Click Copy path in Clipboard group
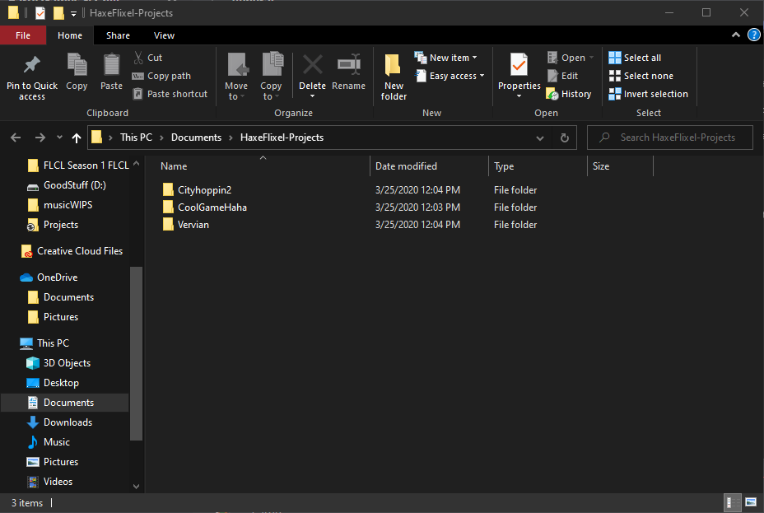This screenshot has width=764, height=513. [162, 76]
